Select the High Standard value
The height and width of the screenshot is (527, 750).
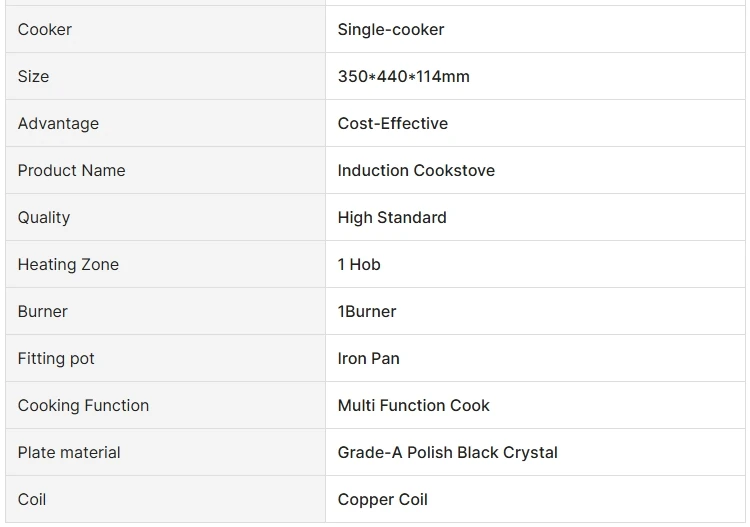pyautogui.click(x=392, y=218)
